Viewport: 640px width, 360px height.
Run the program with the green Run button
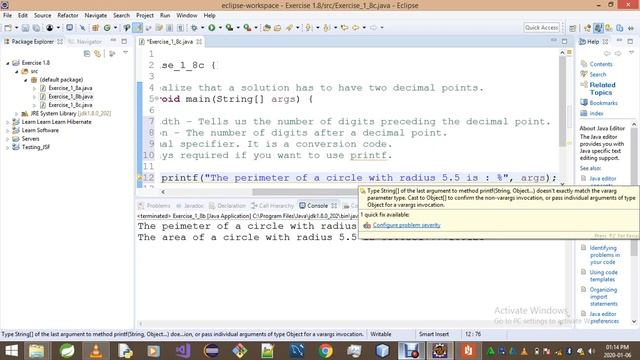point(211,28)
